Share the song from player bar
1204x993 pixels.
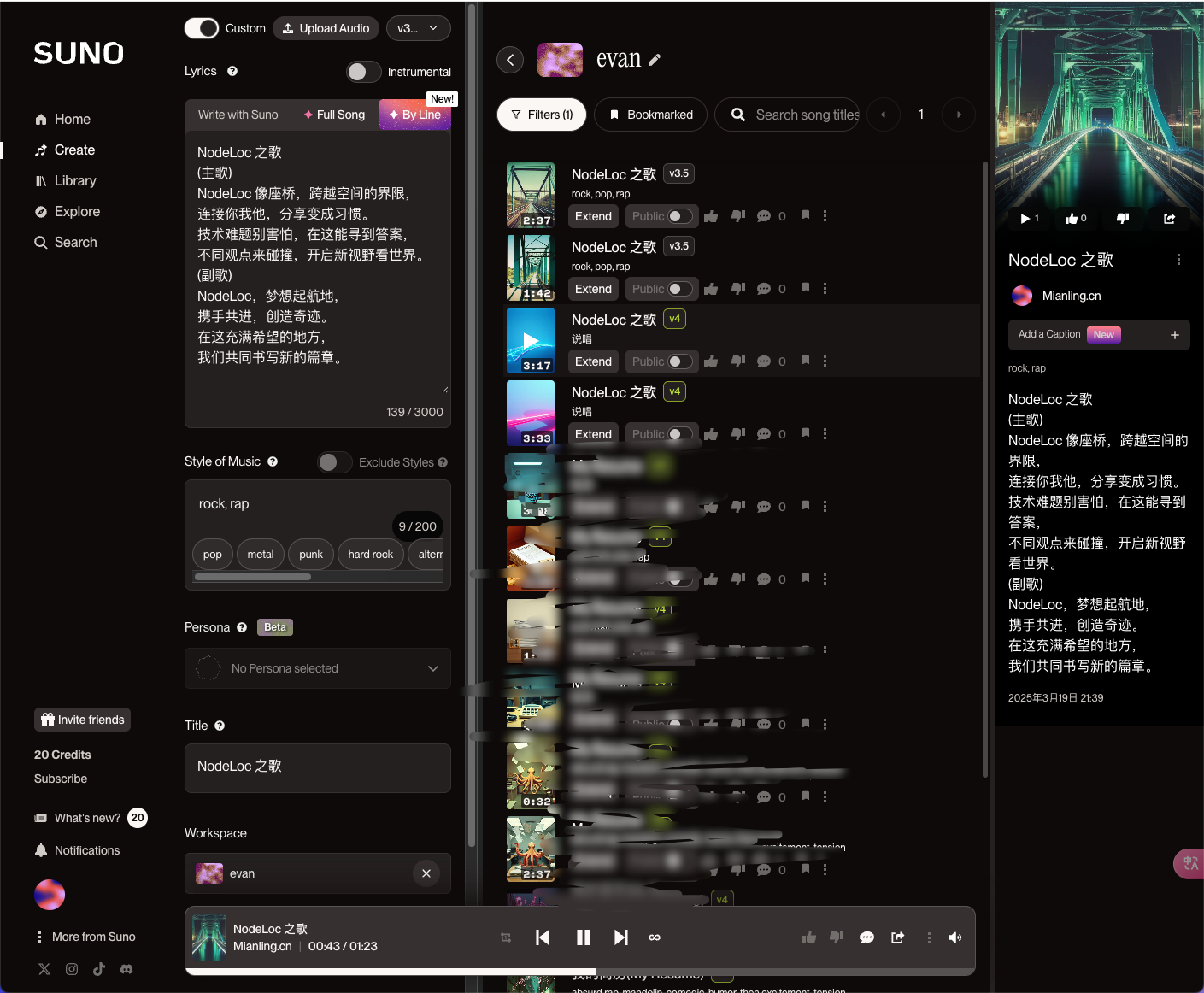898,937
